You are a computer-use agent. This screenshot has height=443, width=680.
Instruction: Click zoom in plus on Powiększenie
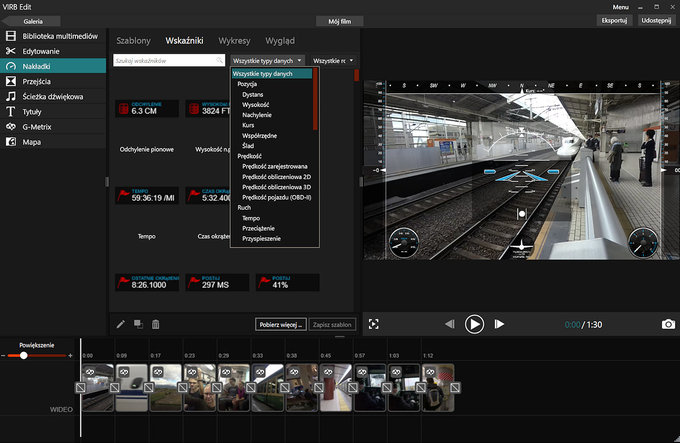tap(70, 355)
